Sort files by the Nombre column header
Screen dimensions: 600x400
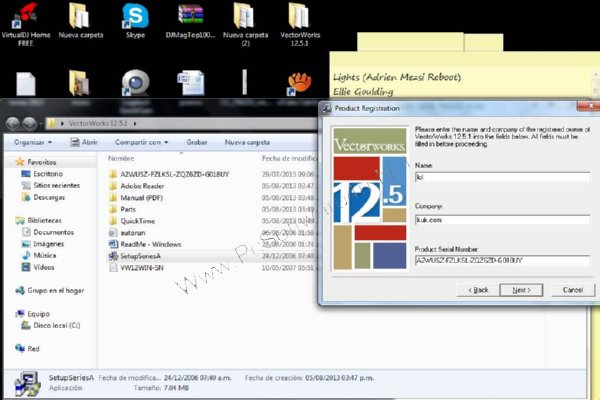pyautogui.click(x=121, y=158)
